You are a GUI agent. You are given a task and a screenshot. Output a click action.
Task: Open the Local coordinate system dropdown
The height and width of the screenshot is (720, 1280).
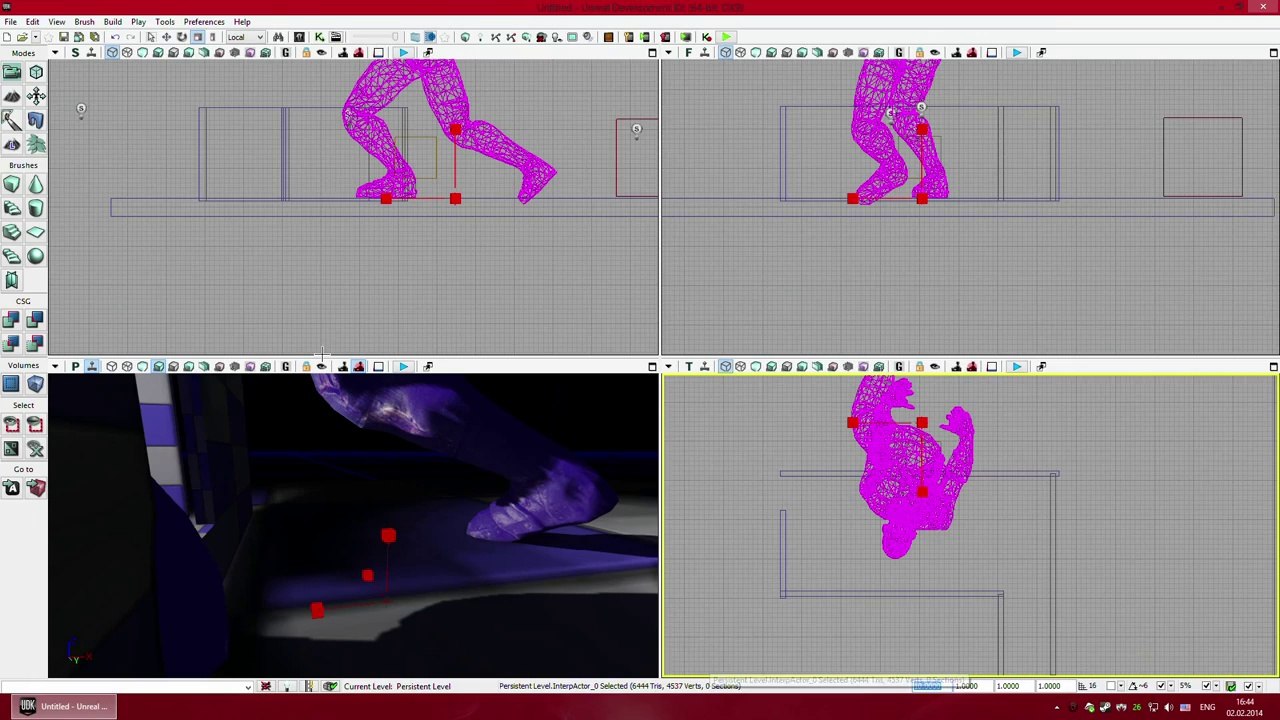click(x=245, y=37)
